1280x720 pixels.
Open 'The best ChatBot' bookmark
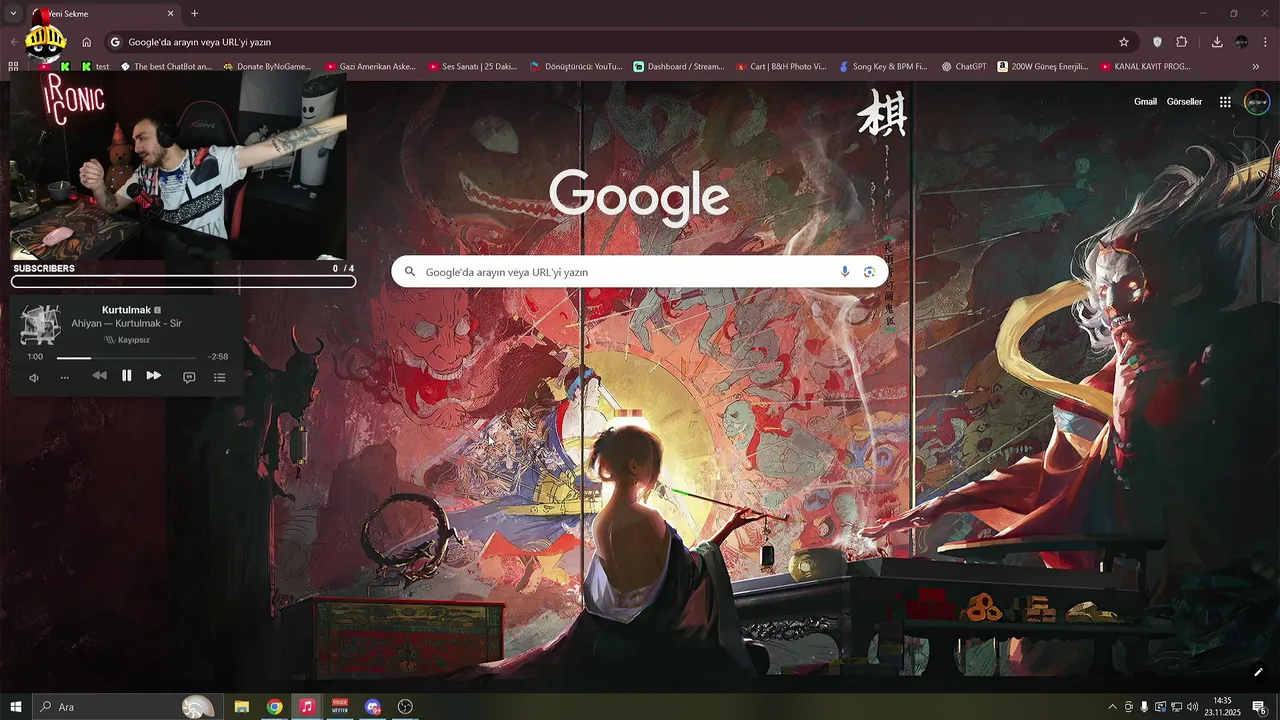tap(166, 67)
